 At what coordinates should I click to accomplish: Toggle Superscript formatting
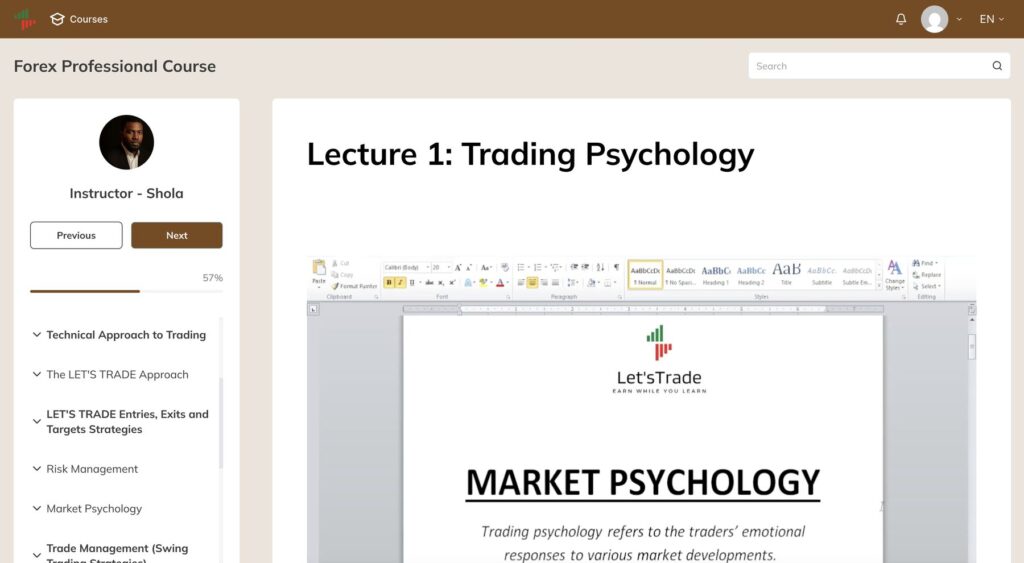pos(452,283)
